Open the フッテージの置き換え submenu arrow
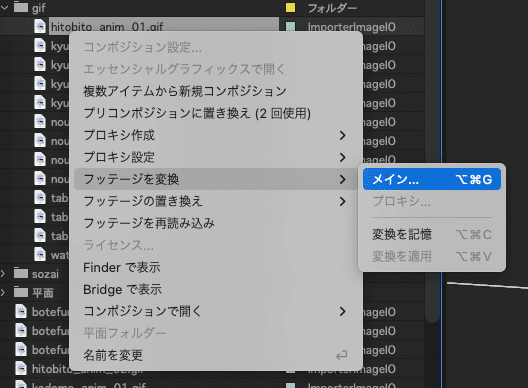The image size is (528, 388). pyautogui.click(x=342, y=201)
